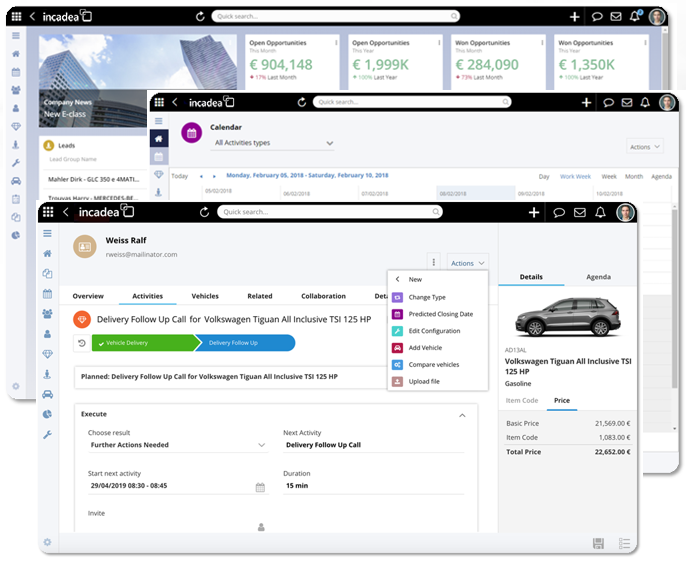This screenshot has height=561, width=686.
Task: Open the All Activities types dropdown
Action: click(x=274, y=143)
